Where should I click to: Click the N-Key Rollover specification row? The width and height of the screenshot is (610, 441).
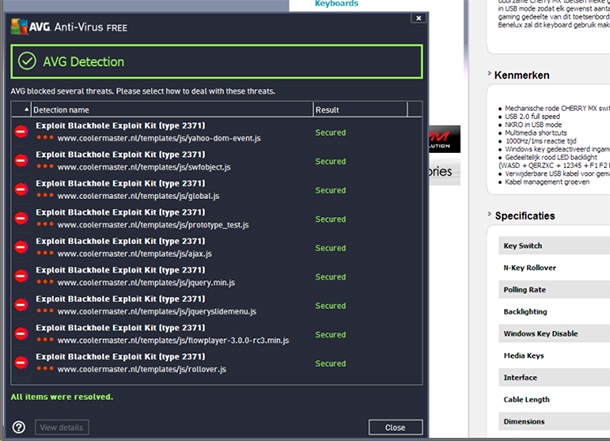[554, 268]
